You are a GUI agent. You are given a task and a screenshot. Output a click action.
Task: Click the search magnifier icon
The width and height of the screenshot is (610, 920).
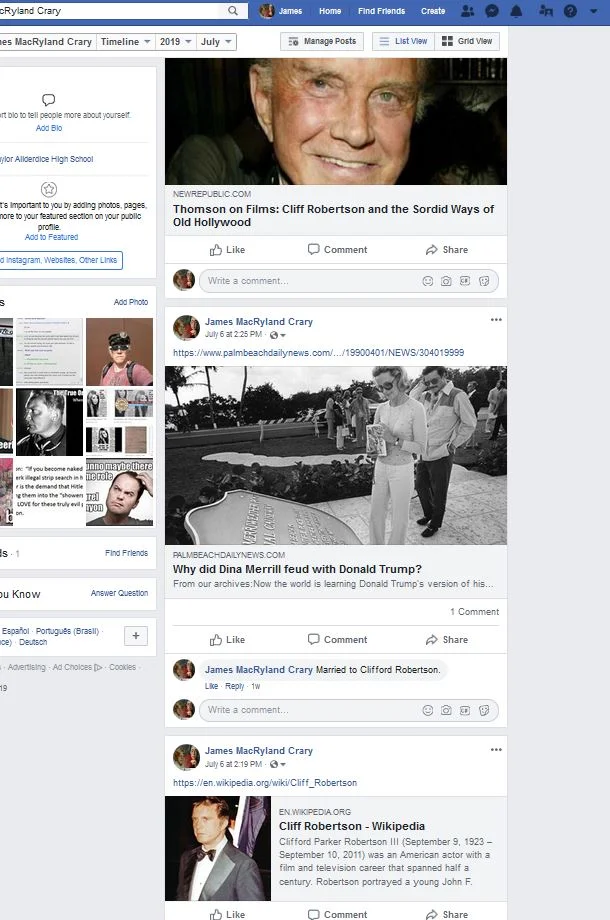233,11
